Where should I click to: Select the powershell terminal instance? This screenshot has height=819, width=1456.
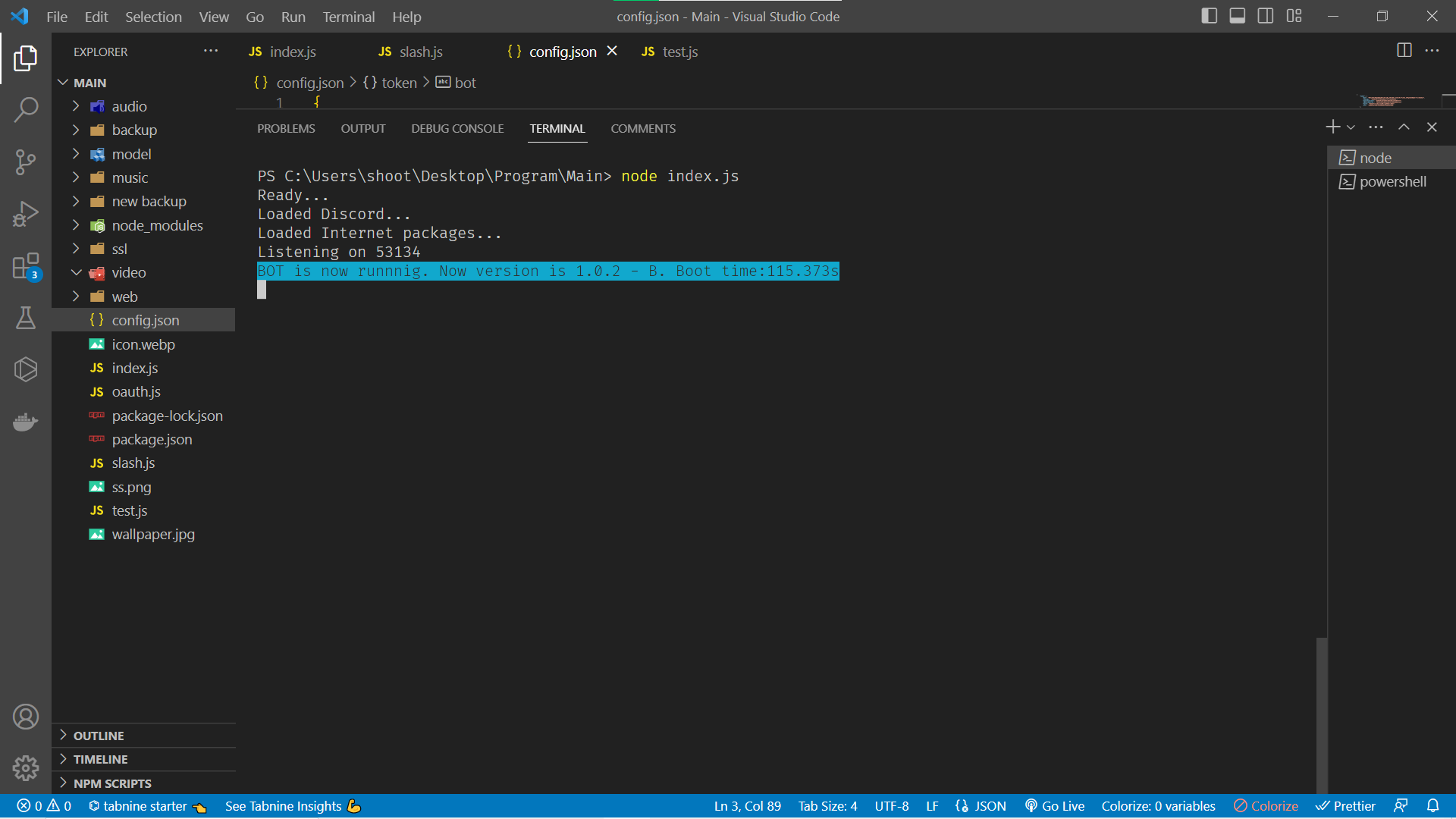1392,182
